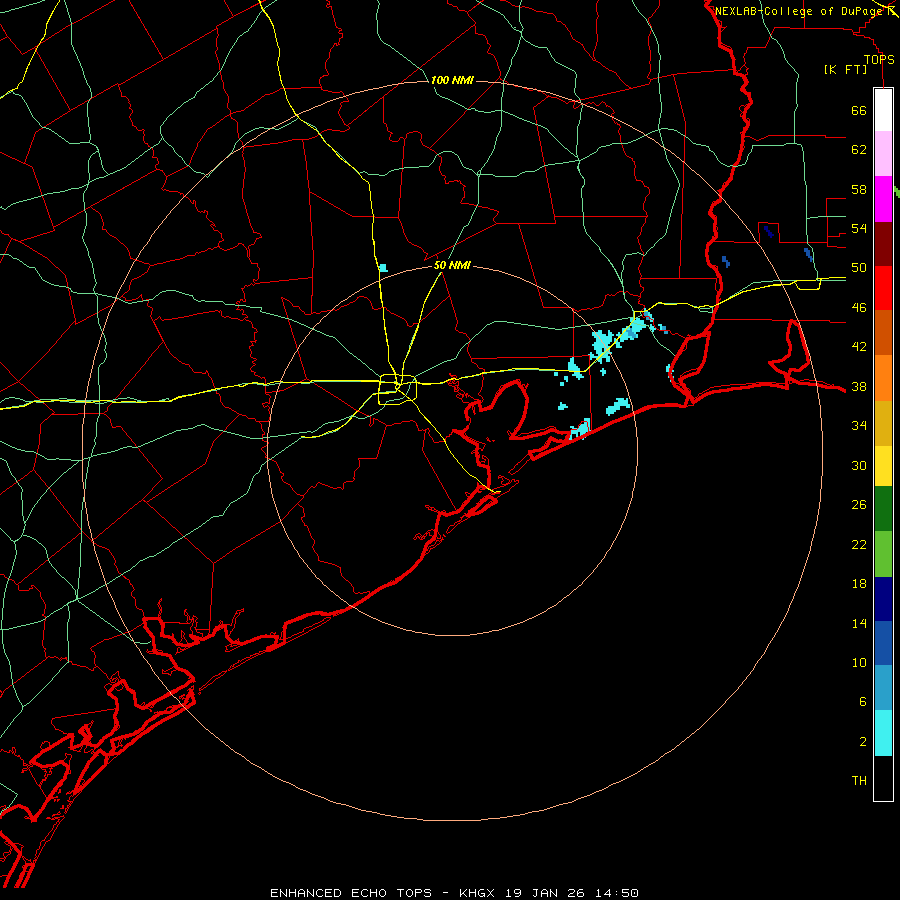Screen dimensions: 900x900
Task: Click legend value "26"
Action: pyautogui.click(x=859, y=505)
